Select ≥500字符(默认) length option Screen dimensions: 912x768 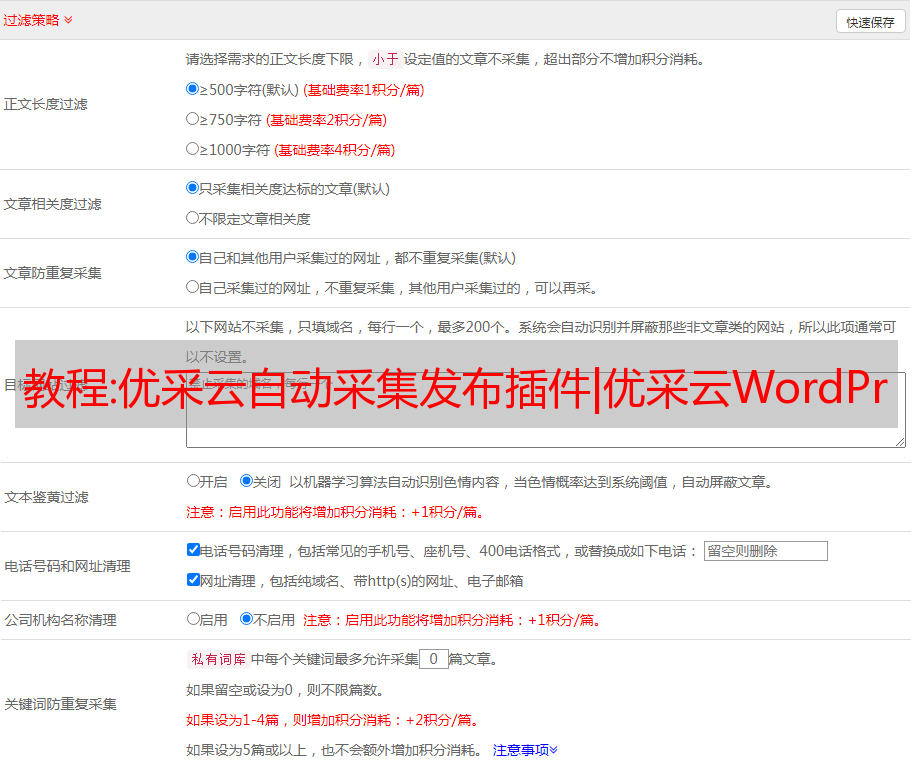tap(193, 89)
